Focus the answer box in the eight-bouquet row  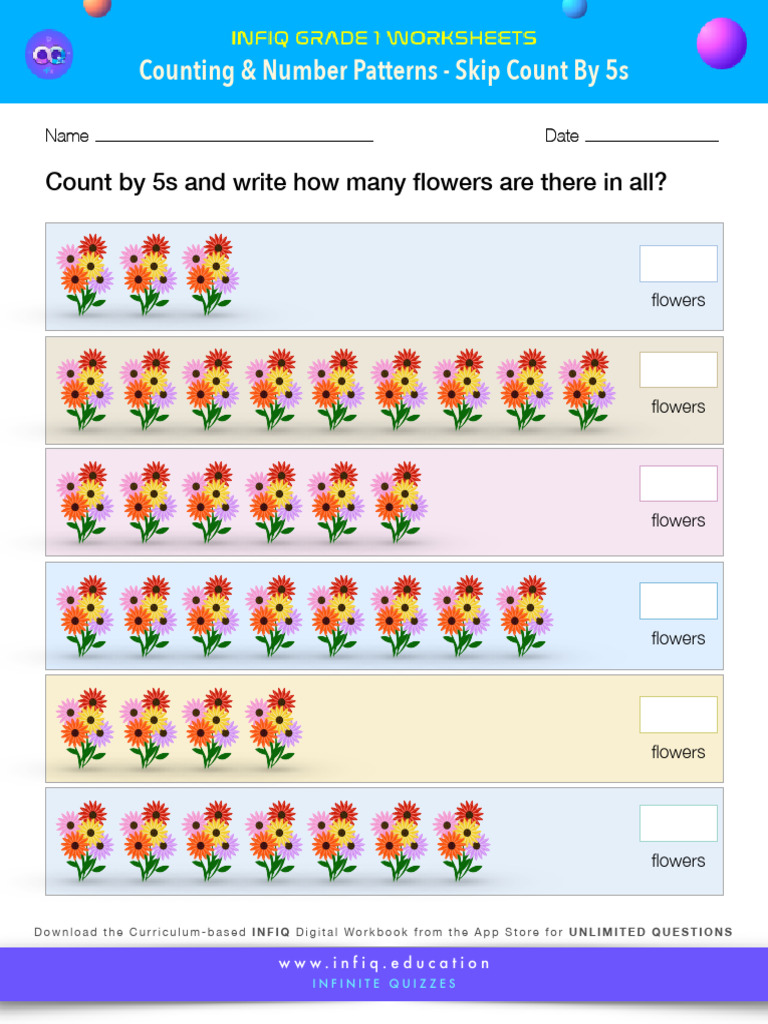[678, 601]
